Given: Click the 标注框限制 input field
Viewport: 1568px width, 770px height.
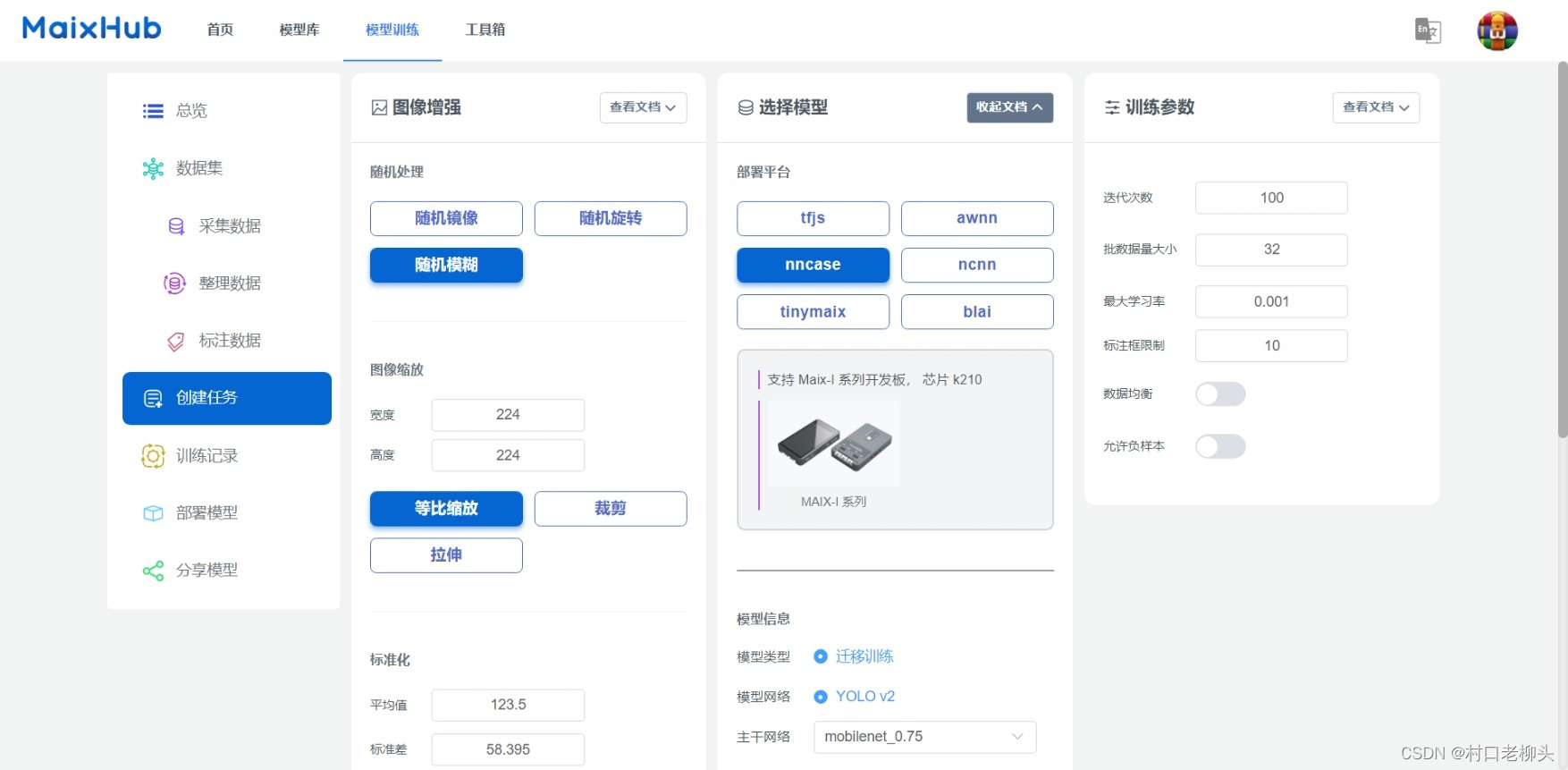Looking at the screenshot, I should coord(1271,345).
